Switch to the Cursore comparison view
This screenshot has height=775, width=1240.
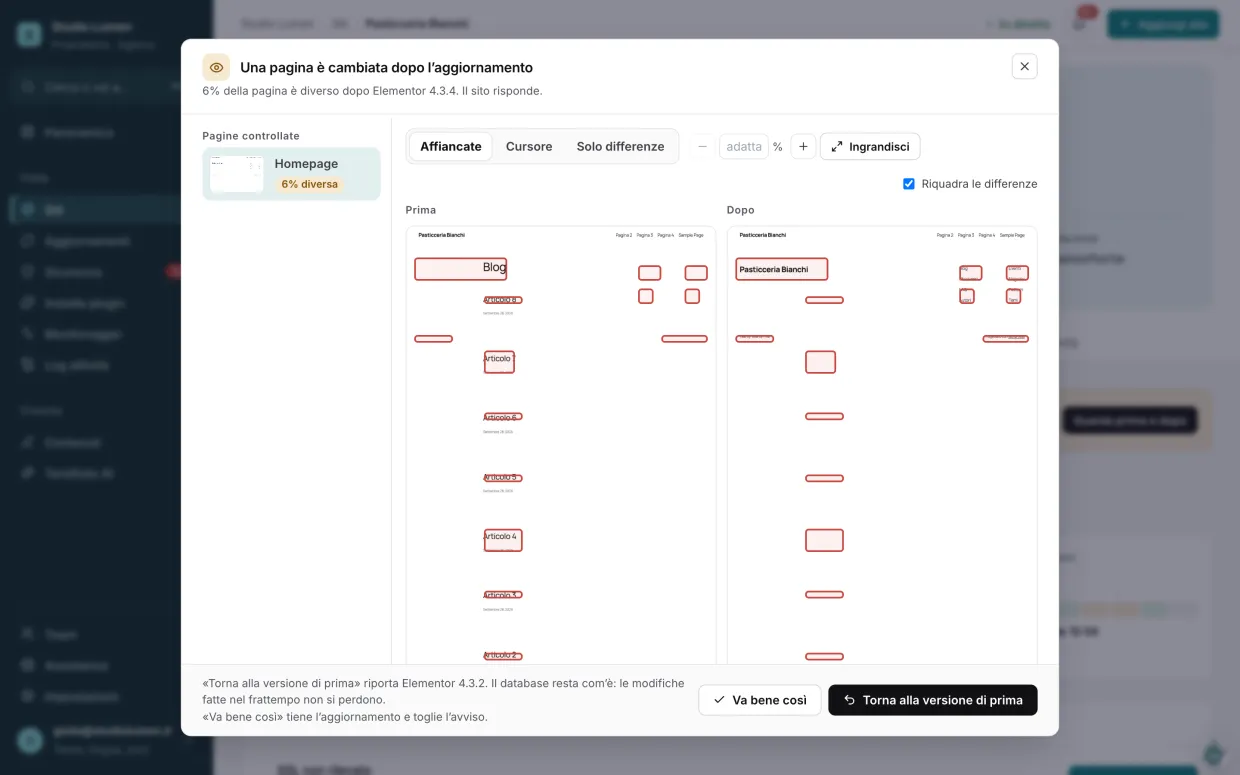click(529, 146)
